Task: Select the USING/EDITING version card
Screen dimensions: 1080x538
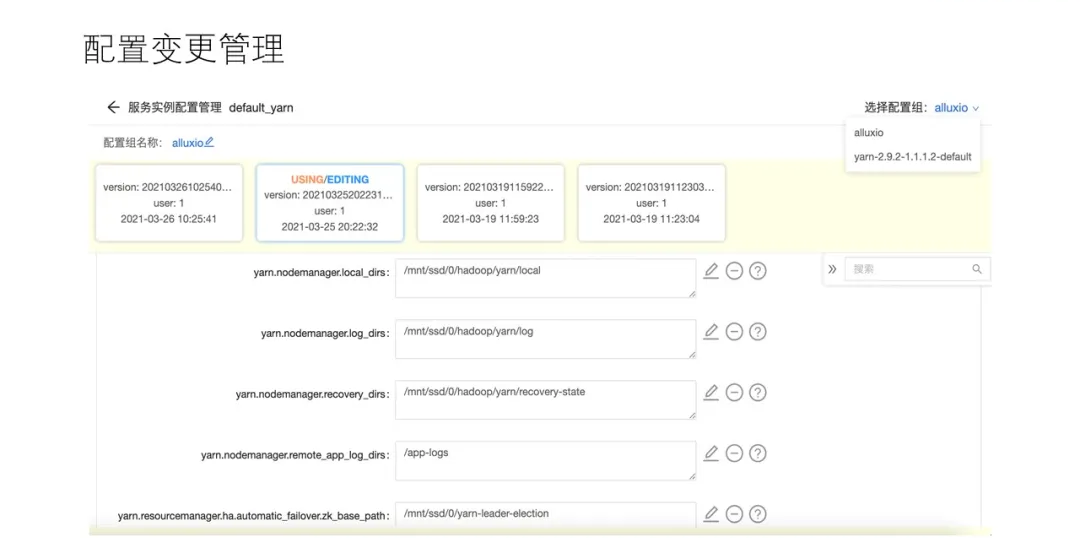Action: (x=329, y=203)
